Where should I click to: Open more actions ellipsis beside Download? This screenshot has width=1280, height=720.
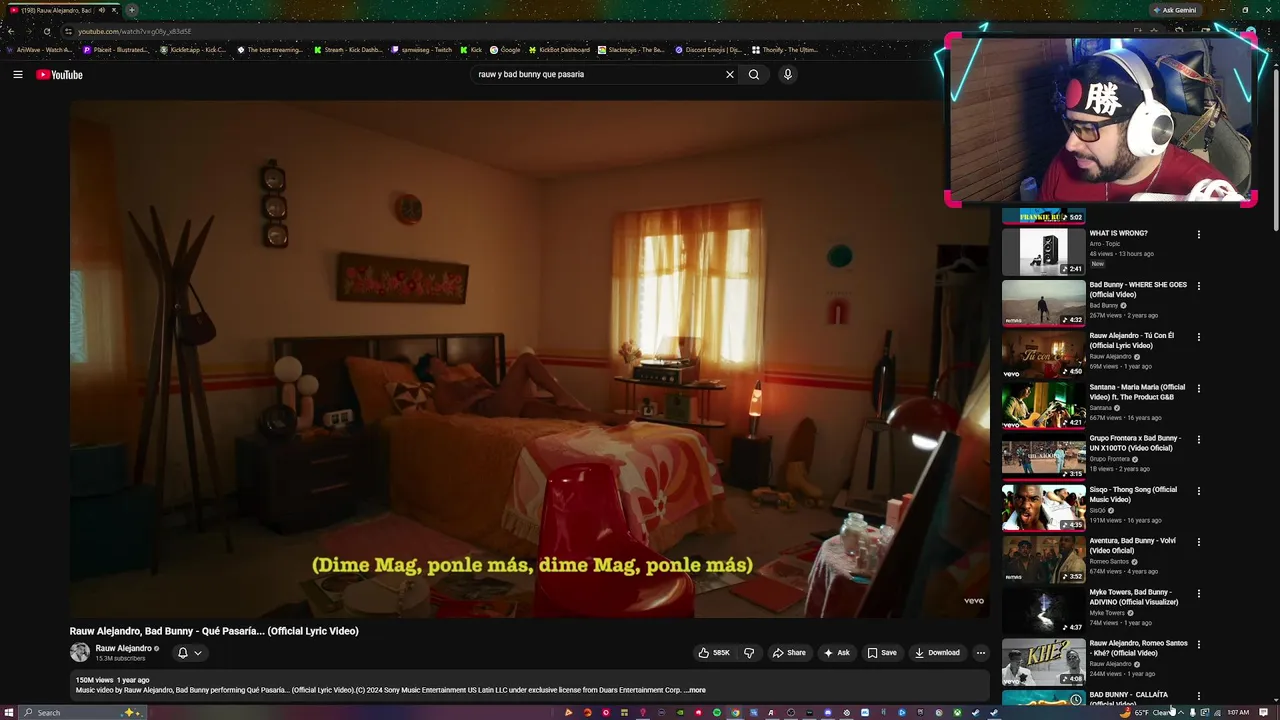(x=980, y=653)
